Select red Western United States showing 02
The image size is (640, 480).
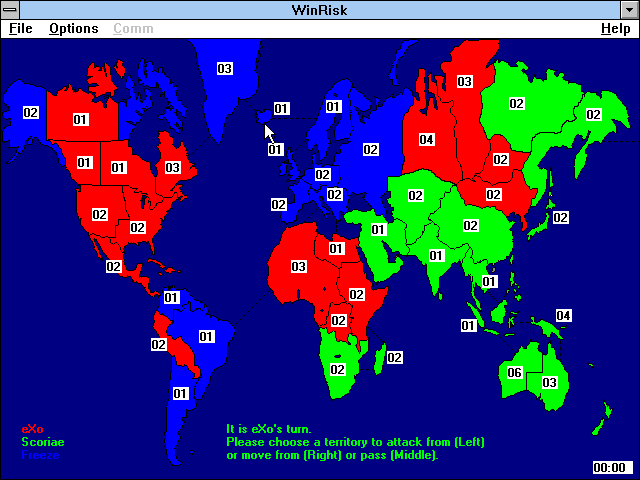coord(100,215)
